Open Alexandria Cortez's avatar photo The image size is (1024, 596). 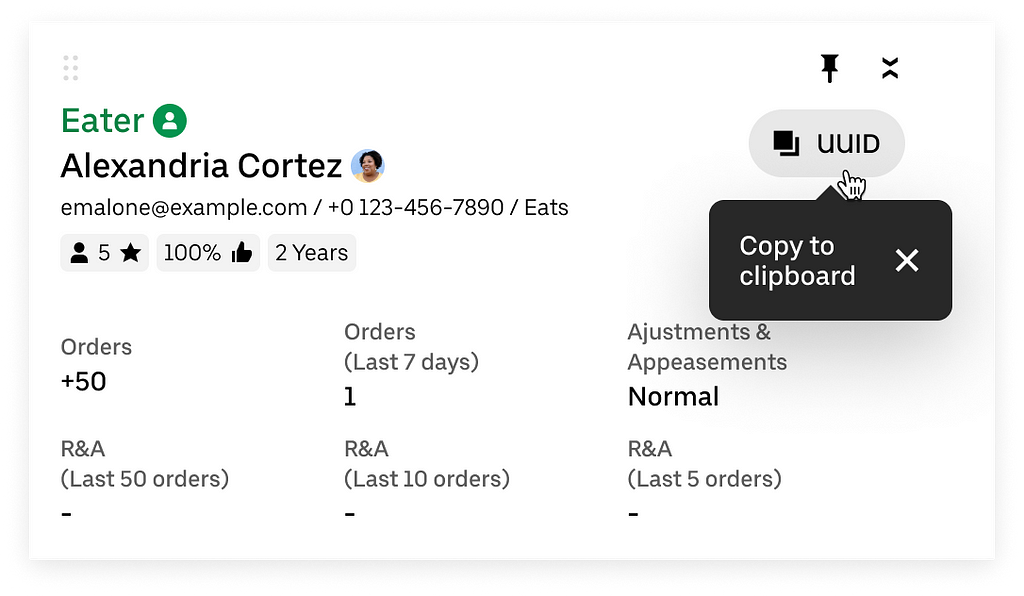click(x=368, y=166)
